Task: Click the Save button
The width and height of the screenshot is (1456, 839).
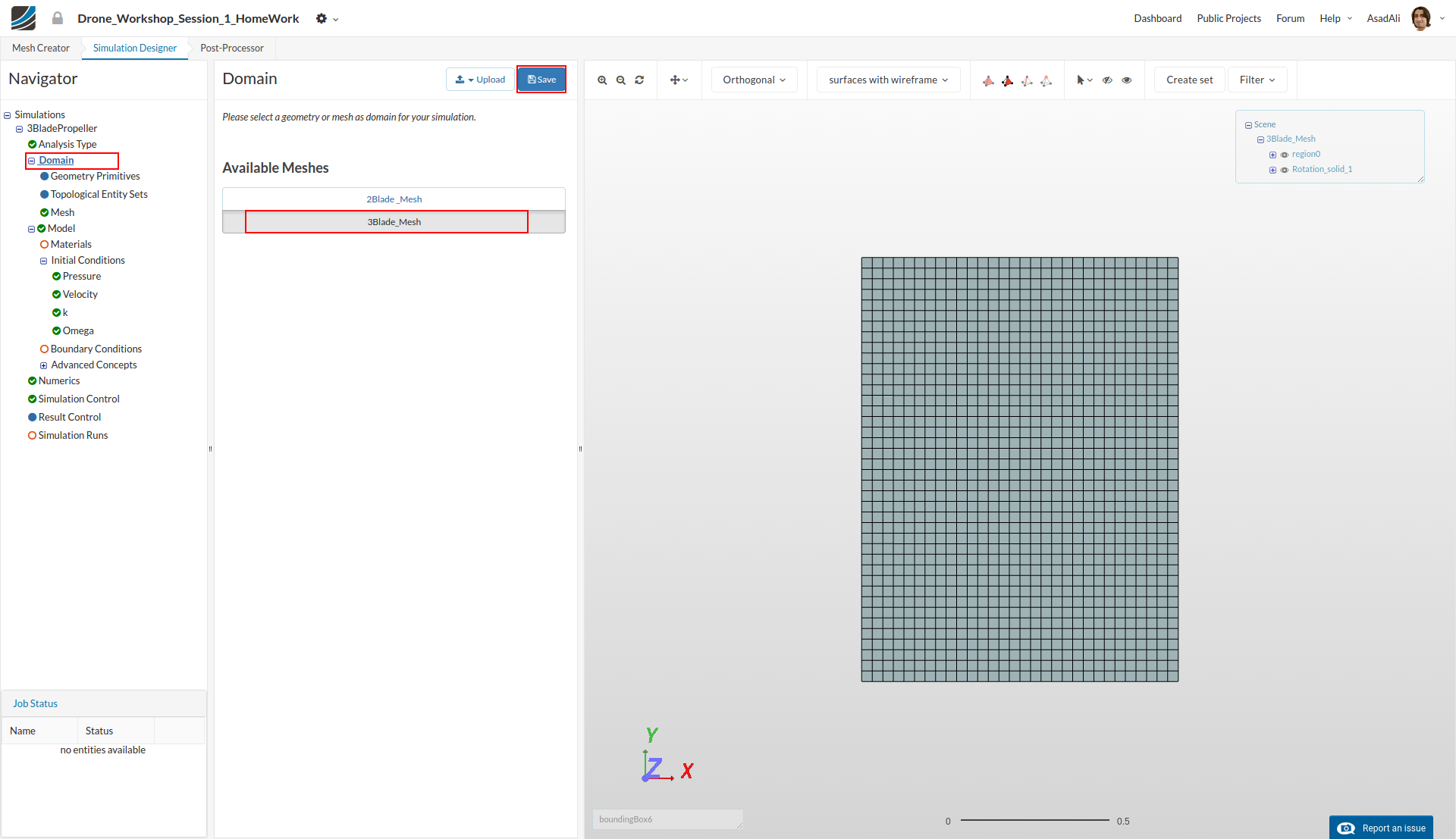Action: click(x=541, y=80)
